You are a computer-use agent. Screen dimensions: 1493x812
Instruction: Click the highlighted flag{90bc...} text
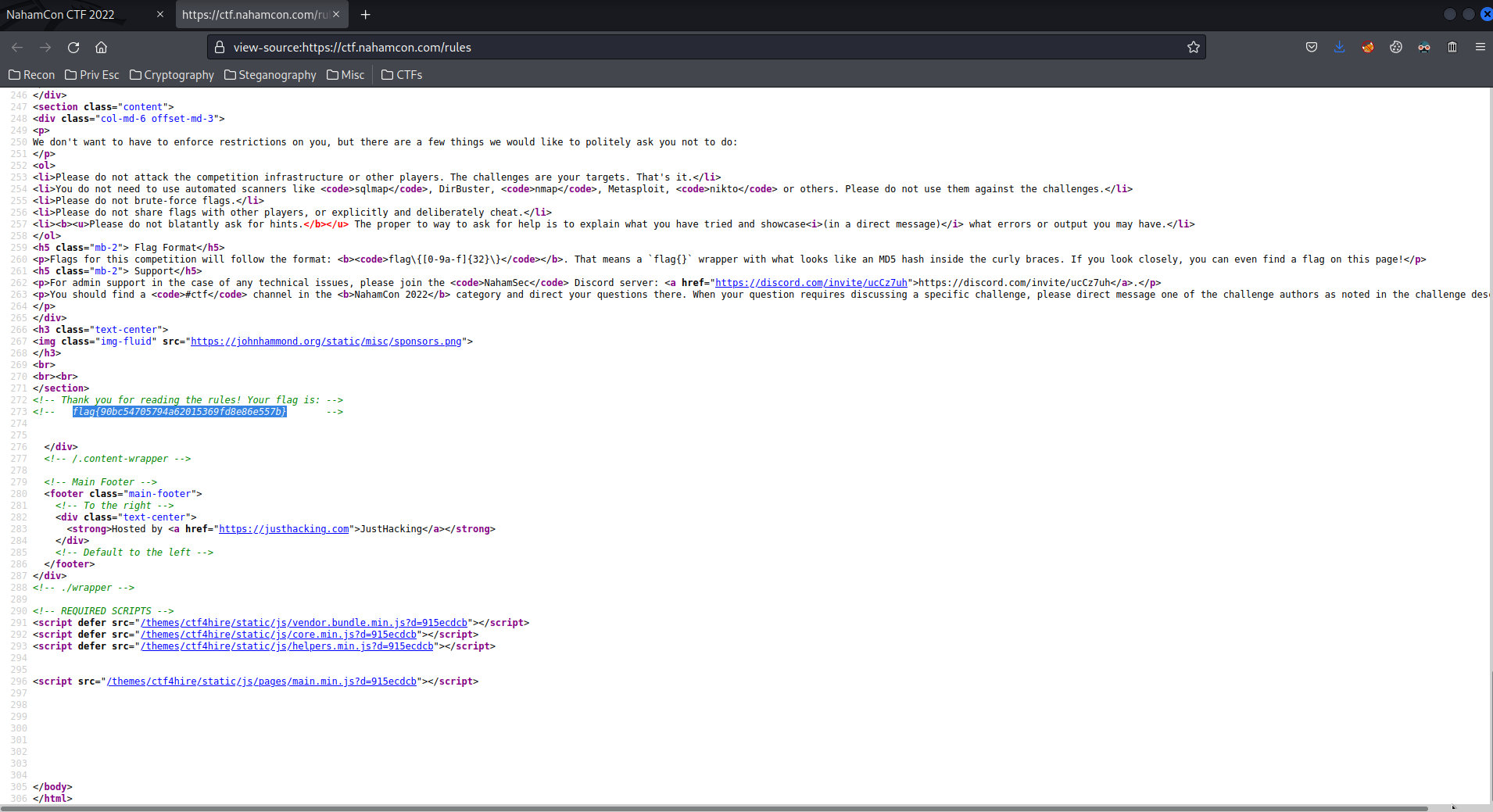tap(180, 412)
